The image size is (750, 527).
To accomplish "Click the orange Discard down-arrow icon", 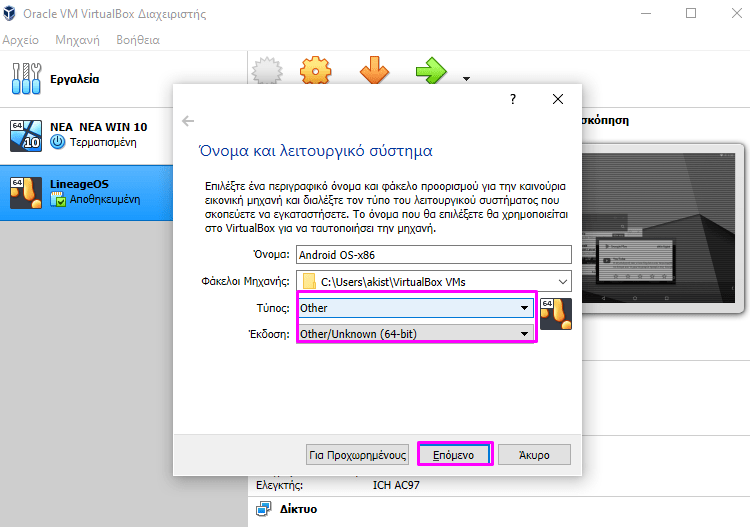I will point(374,71).
